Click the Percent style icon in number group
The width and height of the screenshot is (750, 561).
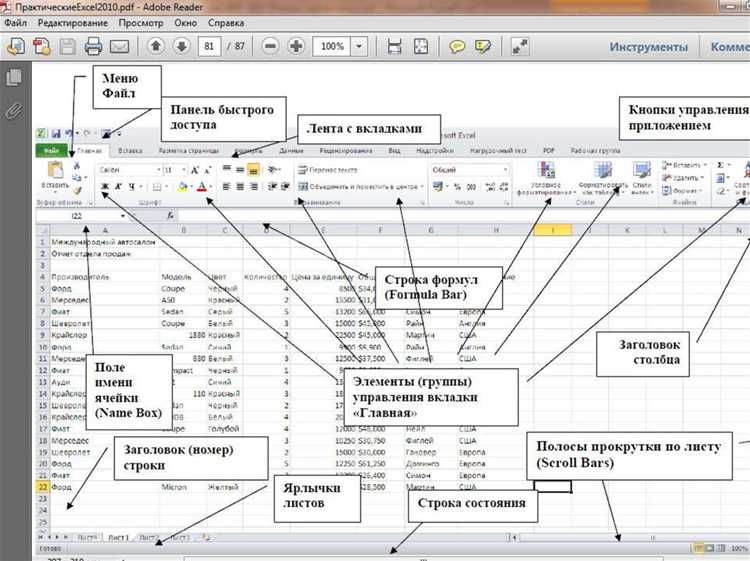pyautogui.click(x=457, y=187)
